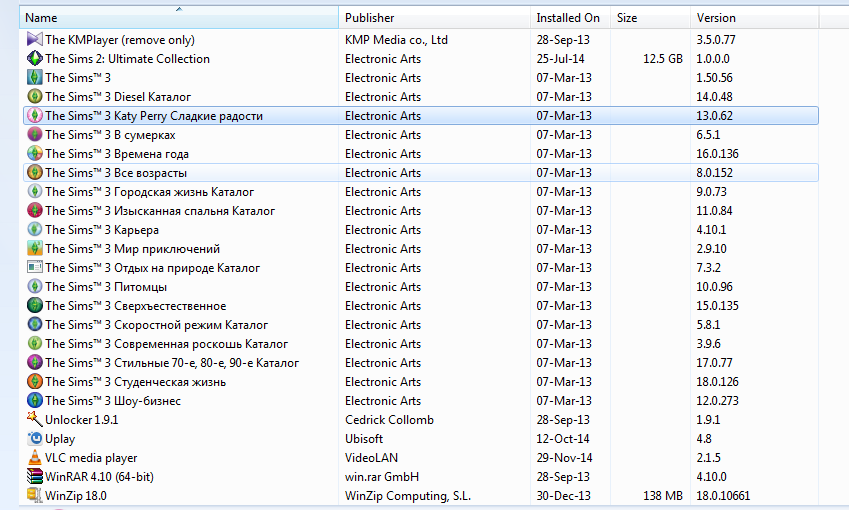Click version value '12.0.273'
Screen dimensions: 849x510
(717, 401)
